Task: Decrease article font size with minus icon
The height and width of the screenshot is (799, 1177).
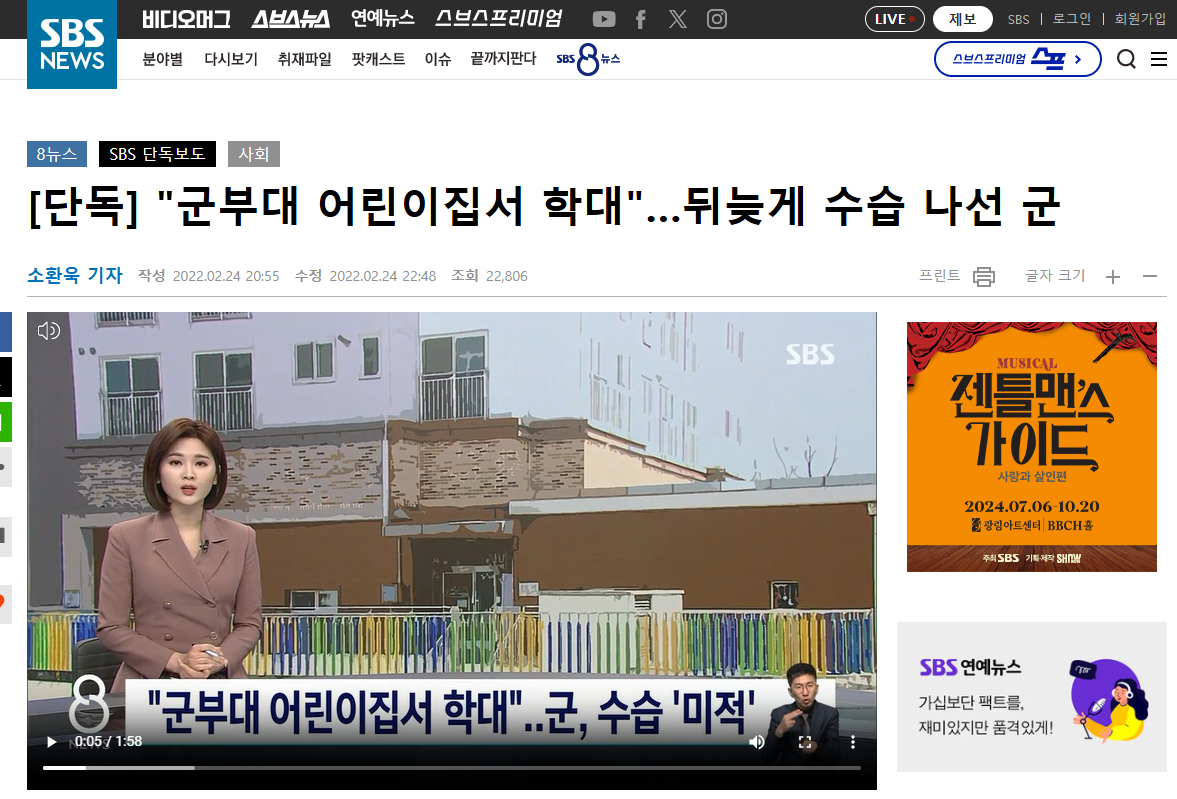Action: click(1149, 277)
